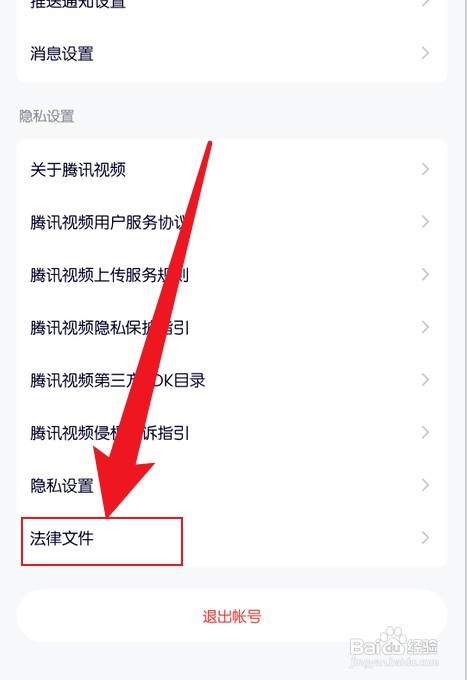467x680 pixels.
Task: Open 隐私设置 list entry
Action: (232, 485)
